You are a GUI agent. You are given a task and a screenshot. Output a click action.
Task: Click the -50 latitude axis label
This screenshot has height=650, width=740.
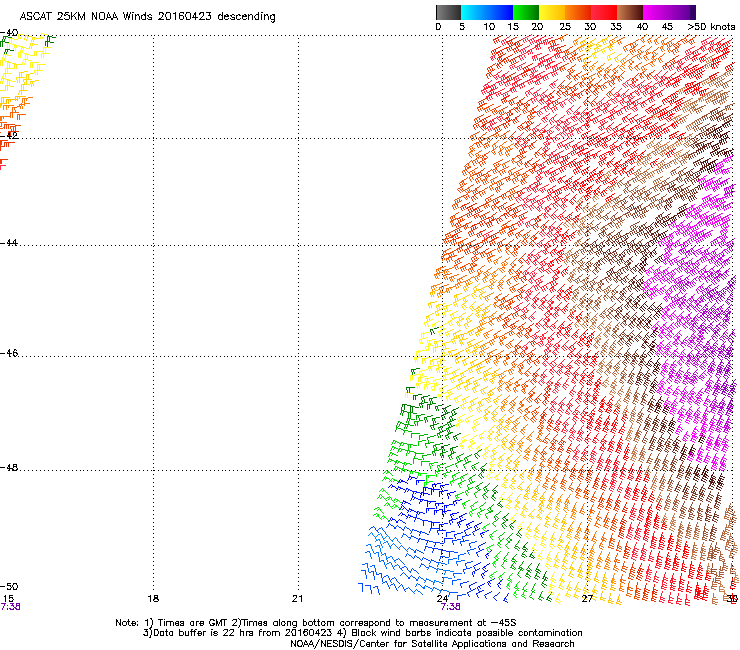click(x=9, y=586)
